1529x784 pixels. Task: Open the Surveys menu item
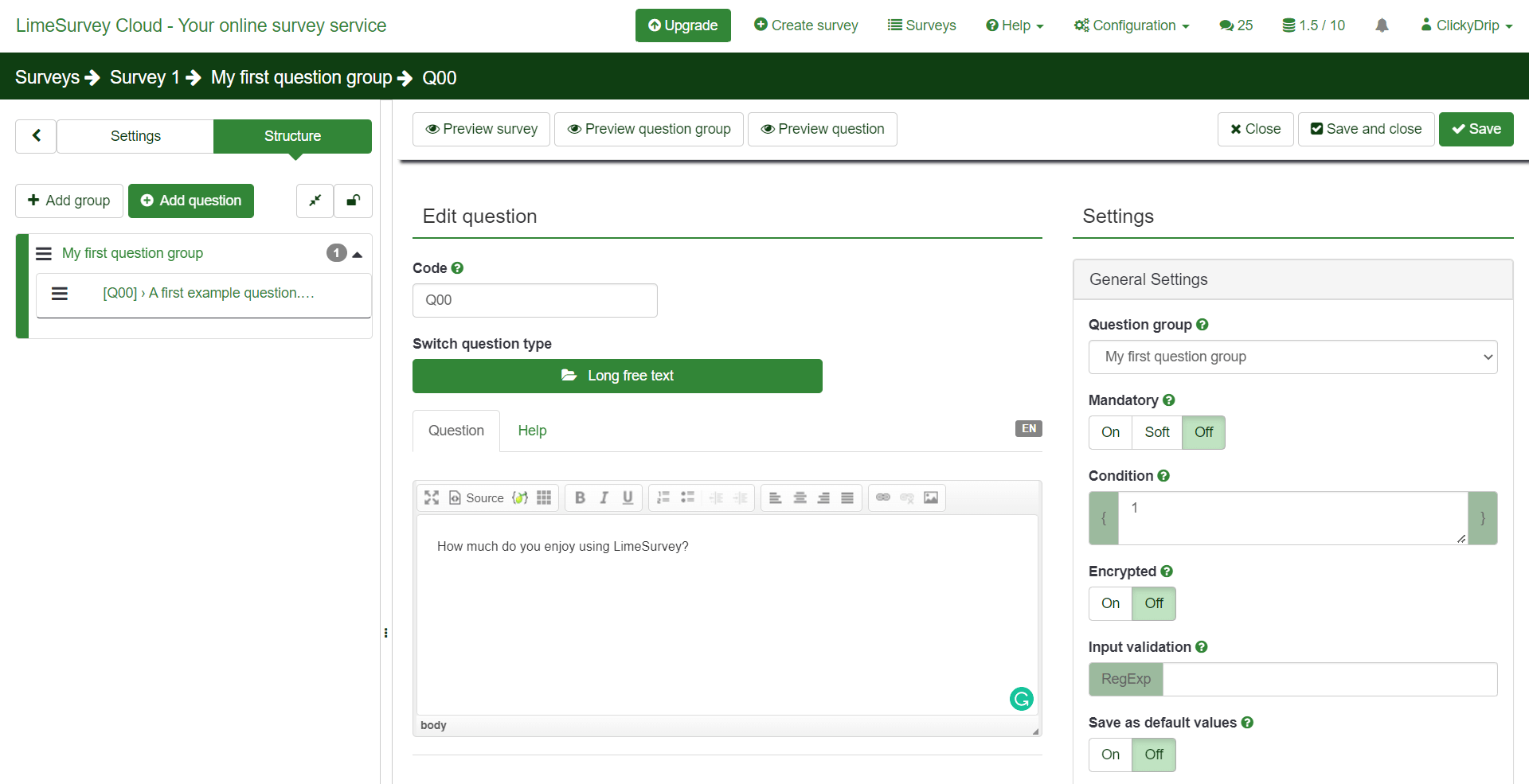(x=921, y=25)
